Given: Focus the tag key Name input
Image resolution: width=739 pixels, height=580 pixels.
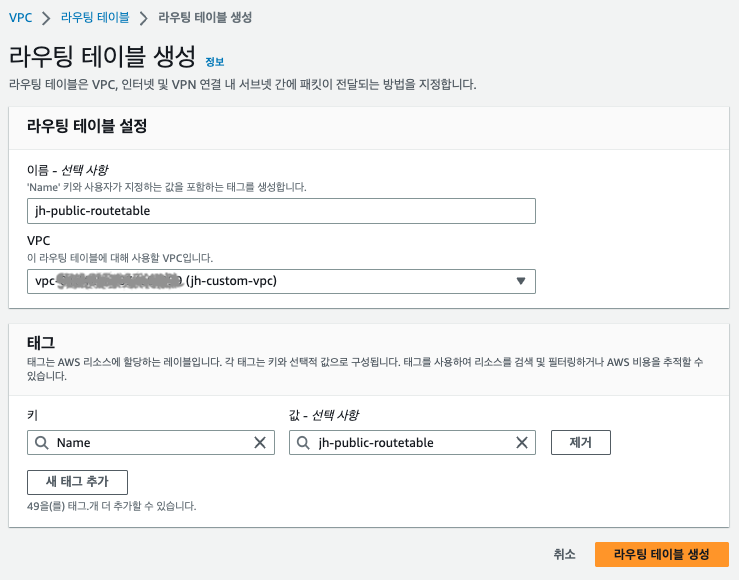Looking at the screenshot, I should [151, 442].
